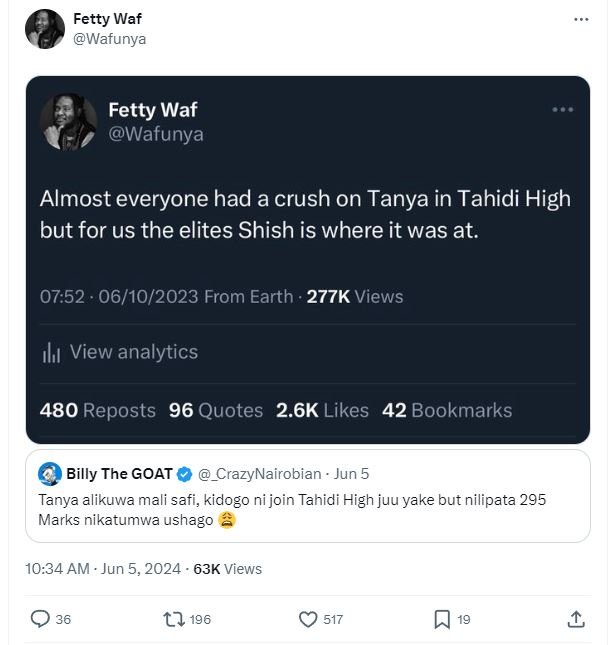The width and height of the screenshot is (614, 645).
Task: Click the share upload icon
Action: click(x=576, y=620)
